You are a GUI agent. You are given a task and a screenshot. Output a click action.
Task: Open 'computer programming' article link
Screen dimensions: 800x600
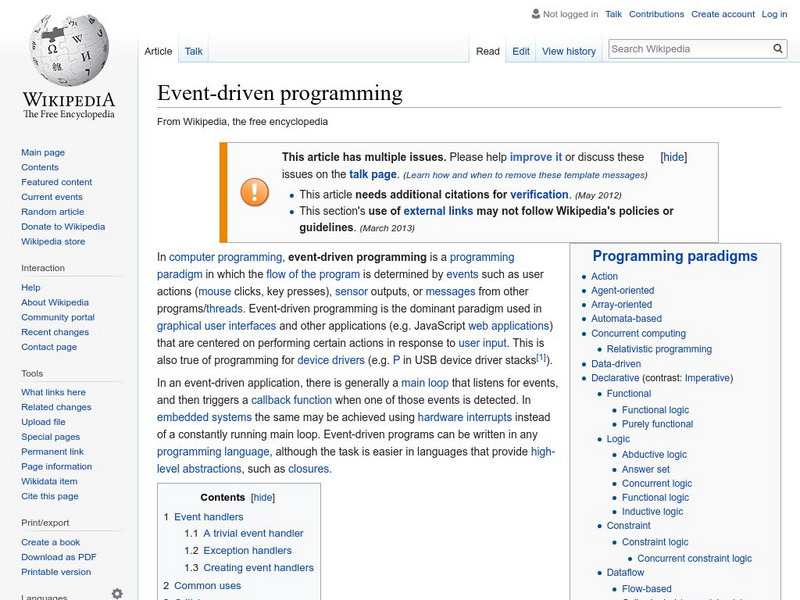click(x=226, y=257)
